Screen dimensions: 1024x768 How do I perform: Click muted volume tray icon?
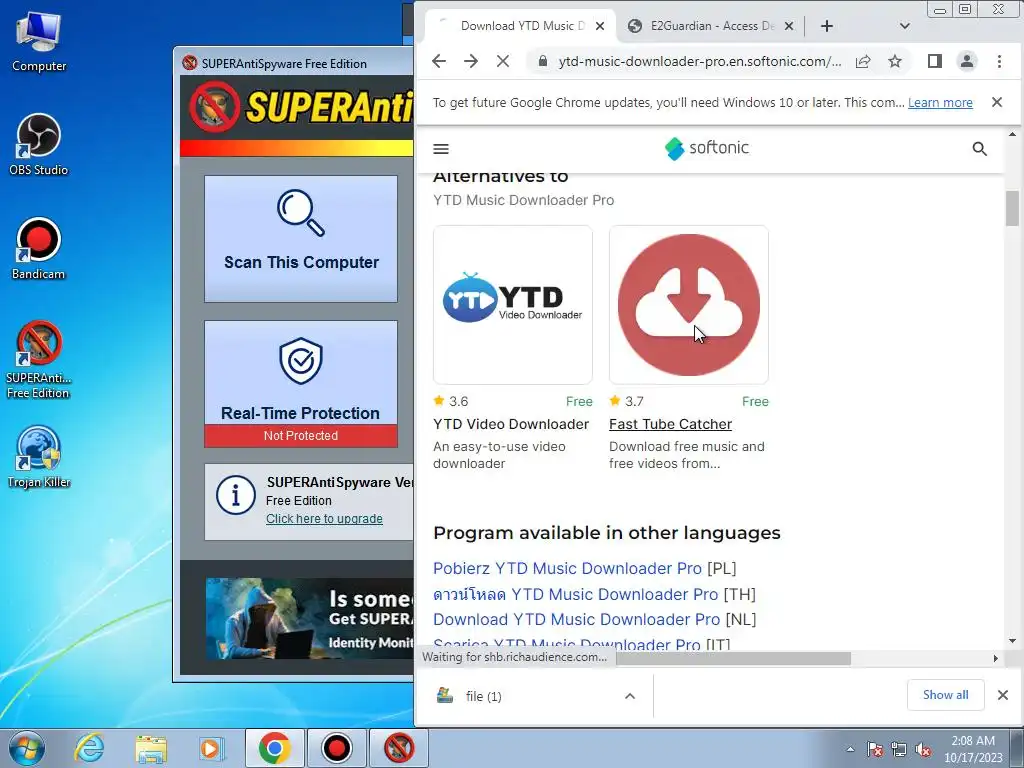pos(923,750)
